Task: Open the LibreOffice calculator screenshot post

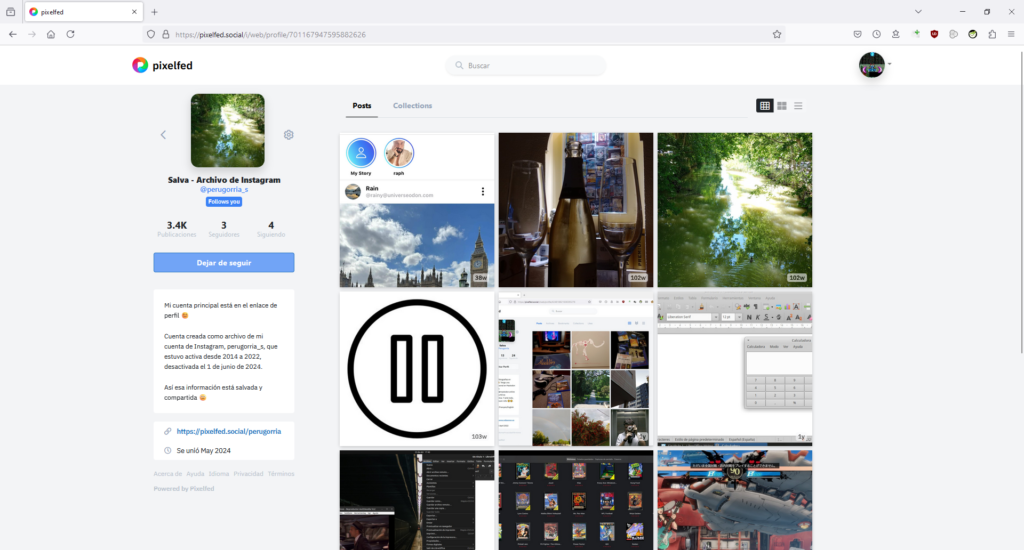Action: pyautogui.click(x=735, y=368)
